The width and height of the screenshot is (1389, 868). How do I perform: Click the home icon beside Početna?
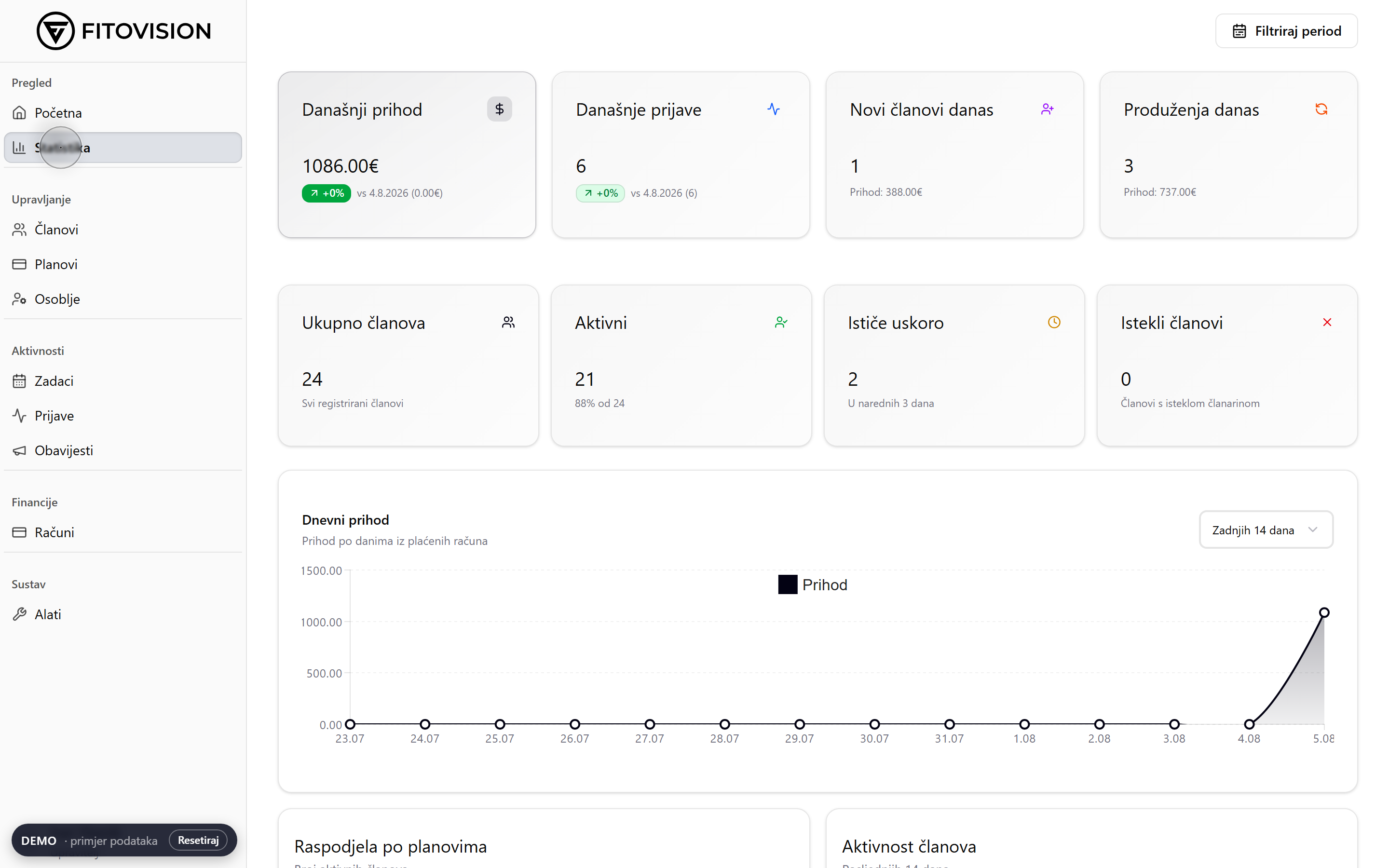pyautogui.click(x=19, y=112)
